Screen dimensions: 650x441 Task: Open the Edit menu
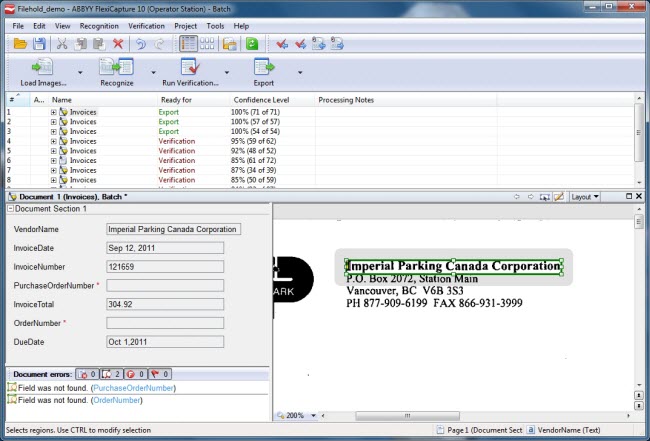coord(39,26)
